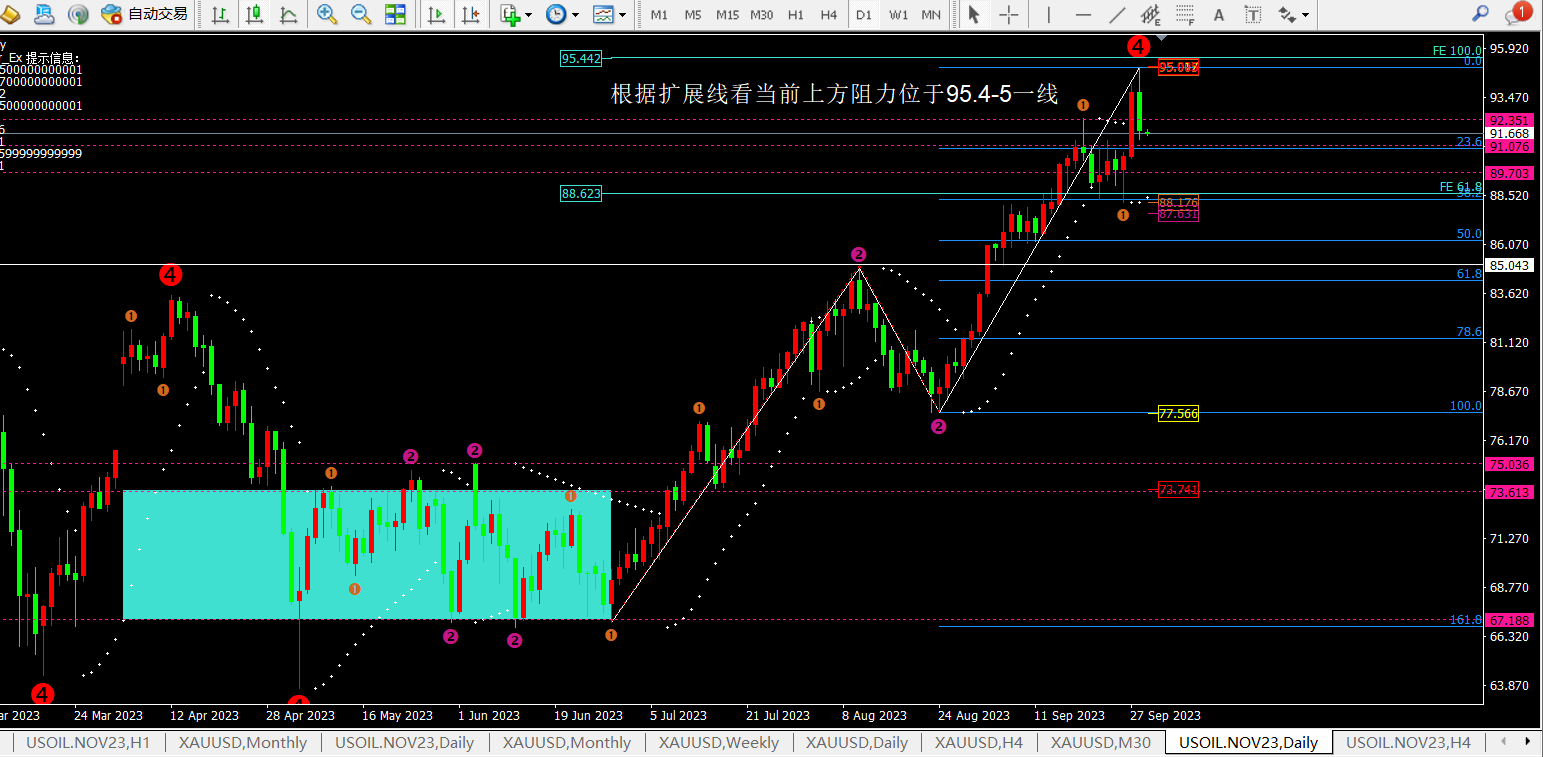The image size is (1543, 757).
Task: Select the equidistant channel tool
Action: [1151, 14]
